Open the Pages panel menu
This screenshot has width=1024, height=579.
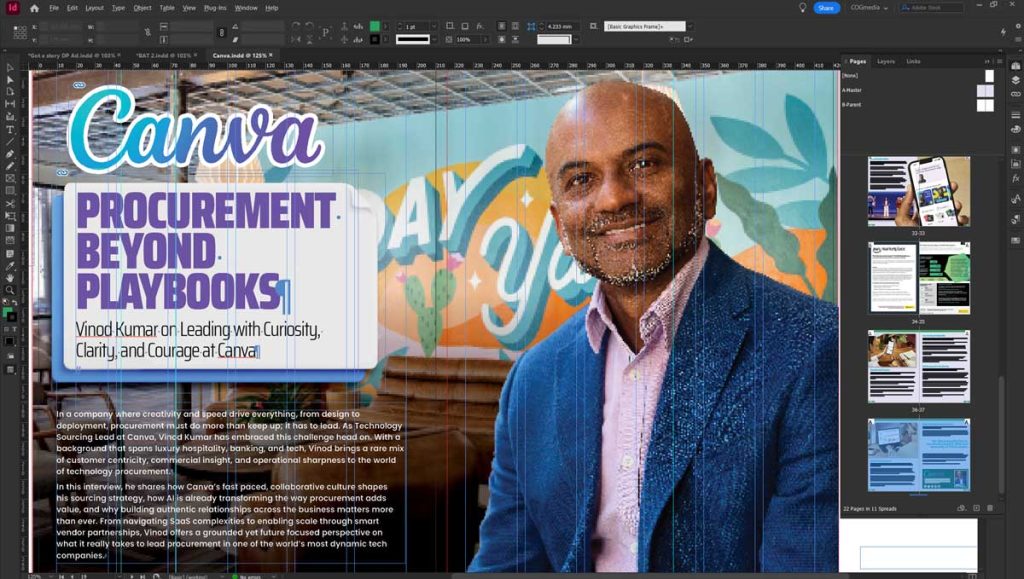999,61
